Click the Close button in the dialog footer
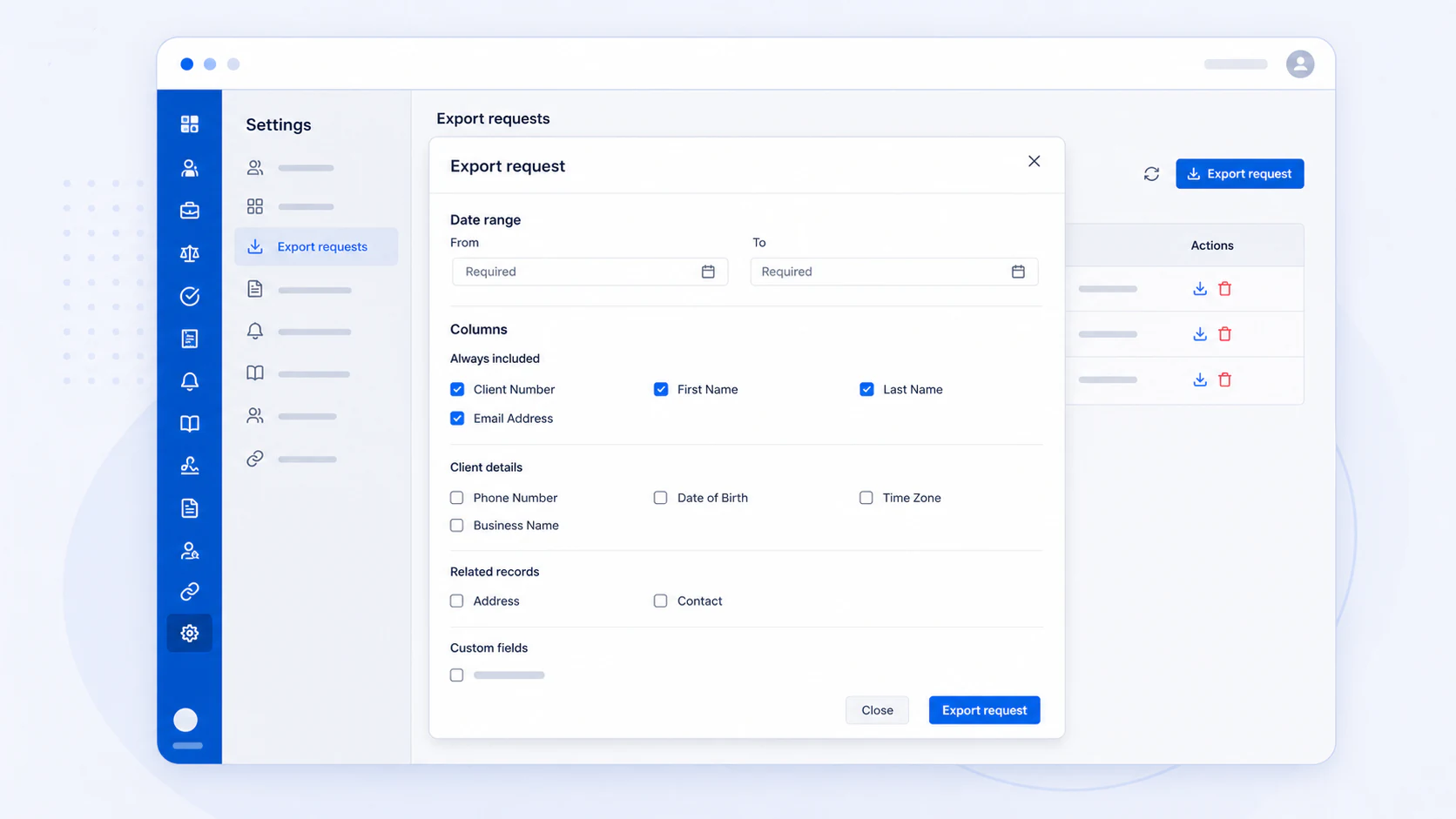The height and width of the screenshot is (819, 1456). coord(877,710)
